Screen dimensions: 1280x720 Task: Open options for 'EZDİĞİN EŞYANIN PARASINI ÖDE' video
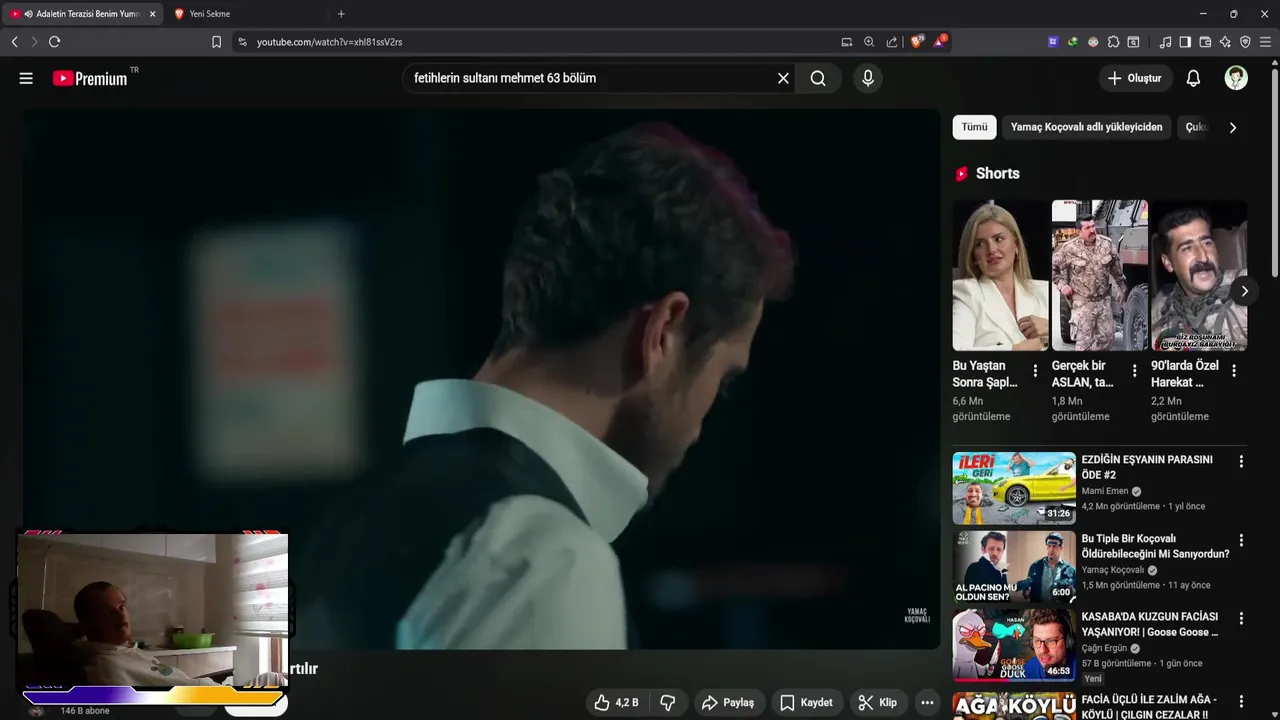point(1241,462)
